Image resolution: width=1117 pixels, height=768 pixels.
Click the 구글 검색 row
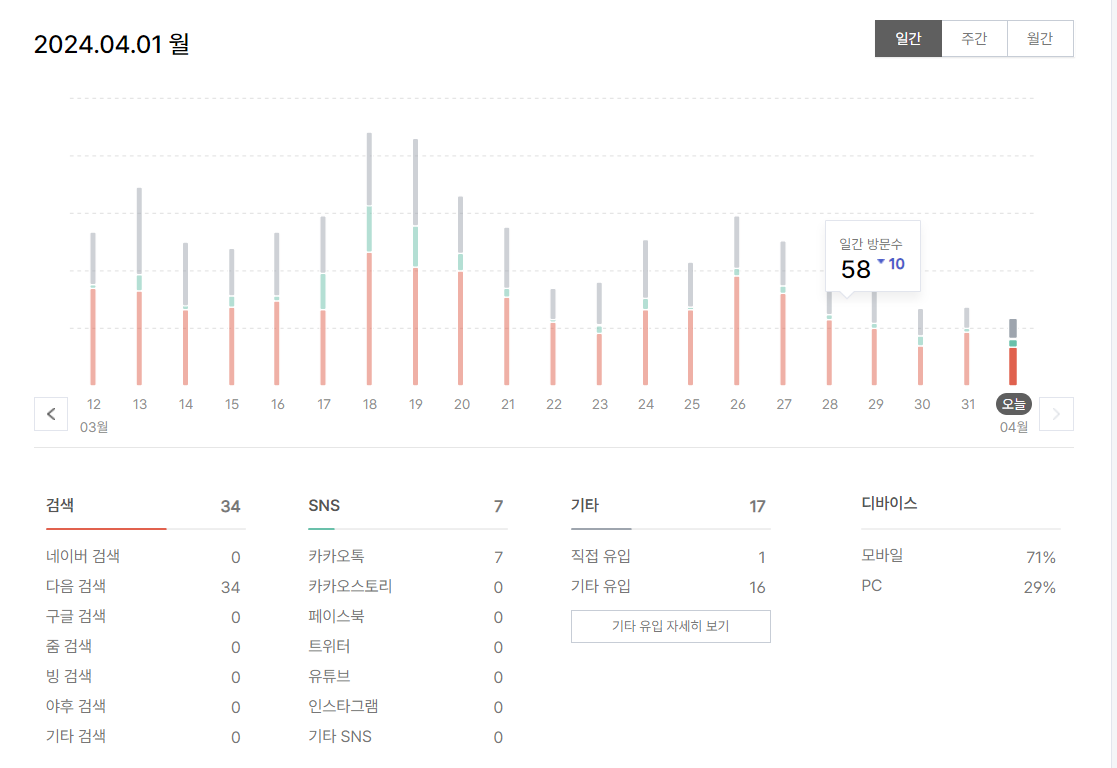[x=145, y=616]
